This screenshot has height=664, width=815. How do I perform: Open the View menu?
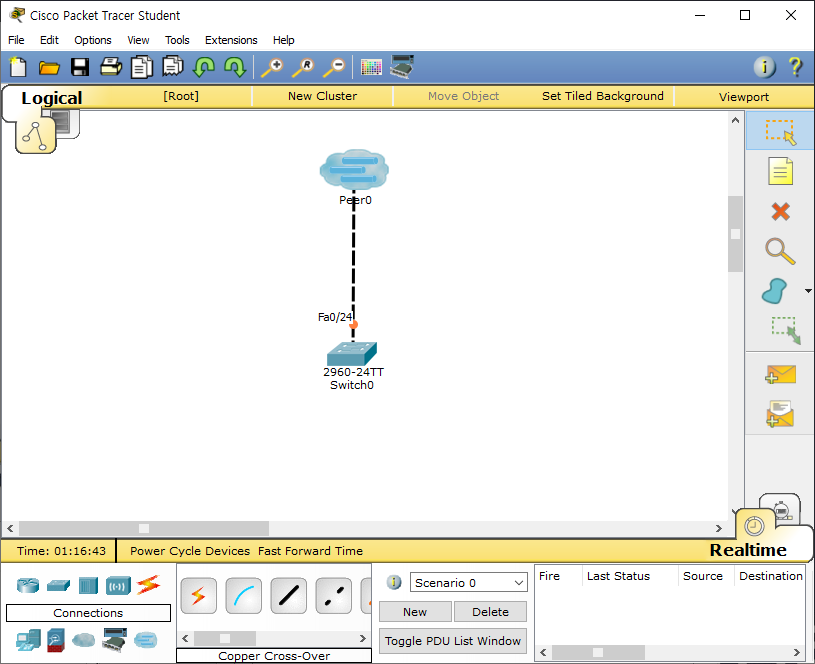(138, 40)
